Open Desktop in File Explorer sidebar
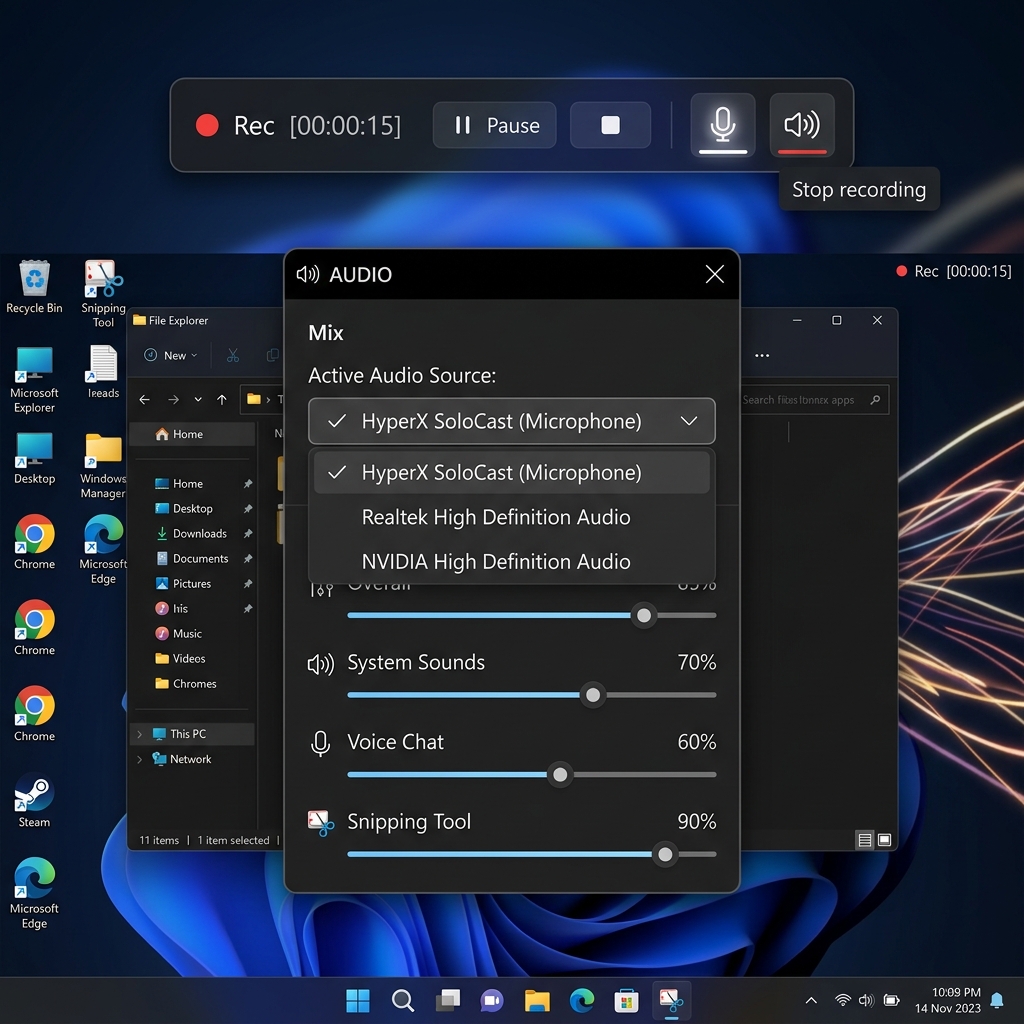This screenshot has width=1024, height=1024. click(193, 509)
